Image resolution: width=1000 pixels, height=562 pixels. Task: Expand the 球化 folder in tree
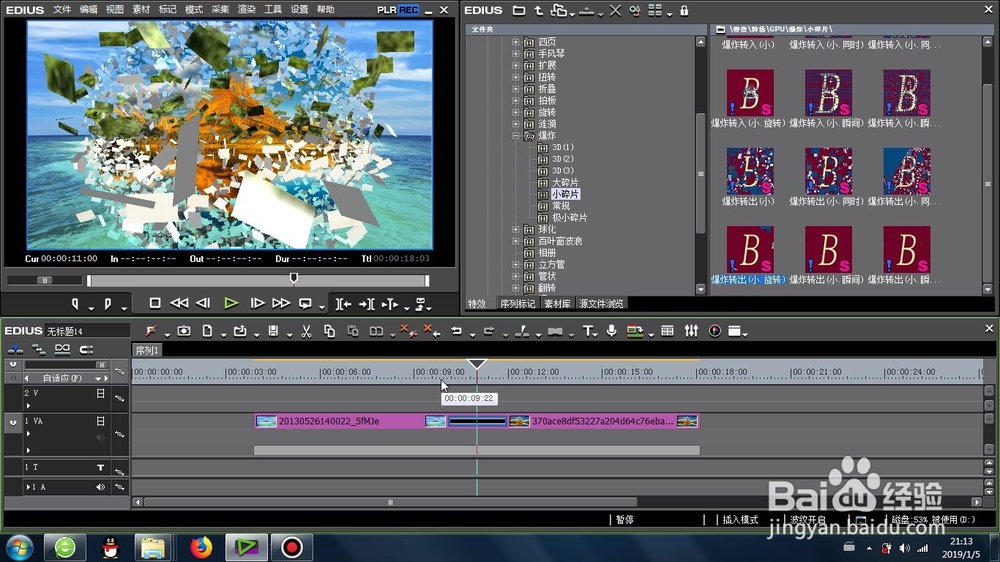point(515,230)
